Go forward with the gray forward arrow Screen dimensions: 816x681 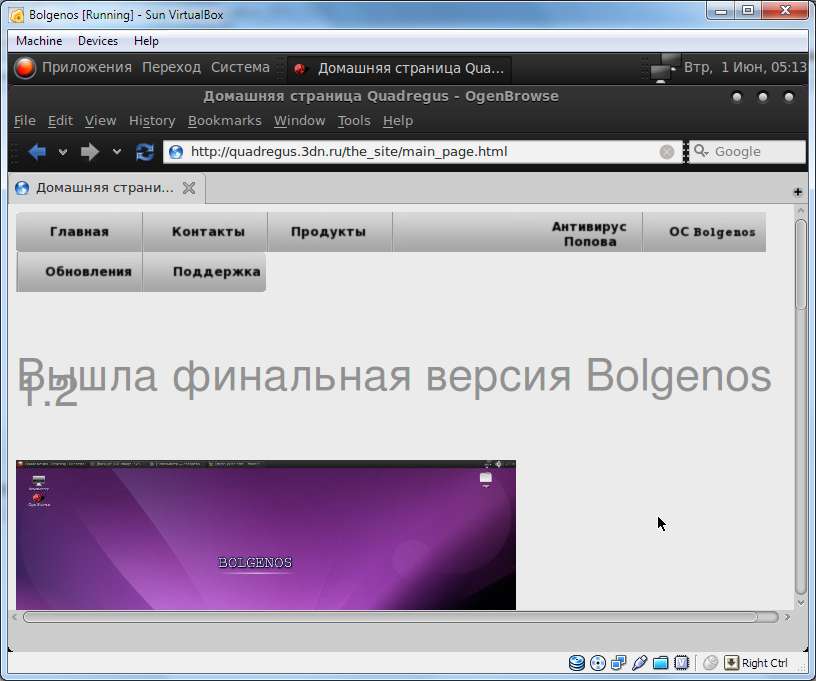click(x=90, y=152)
